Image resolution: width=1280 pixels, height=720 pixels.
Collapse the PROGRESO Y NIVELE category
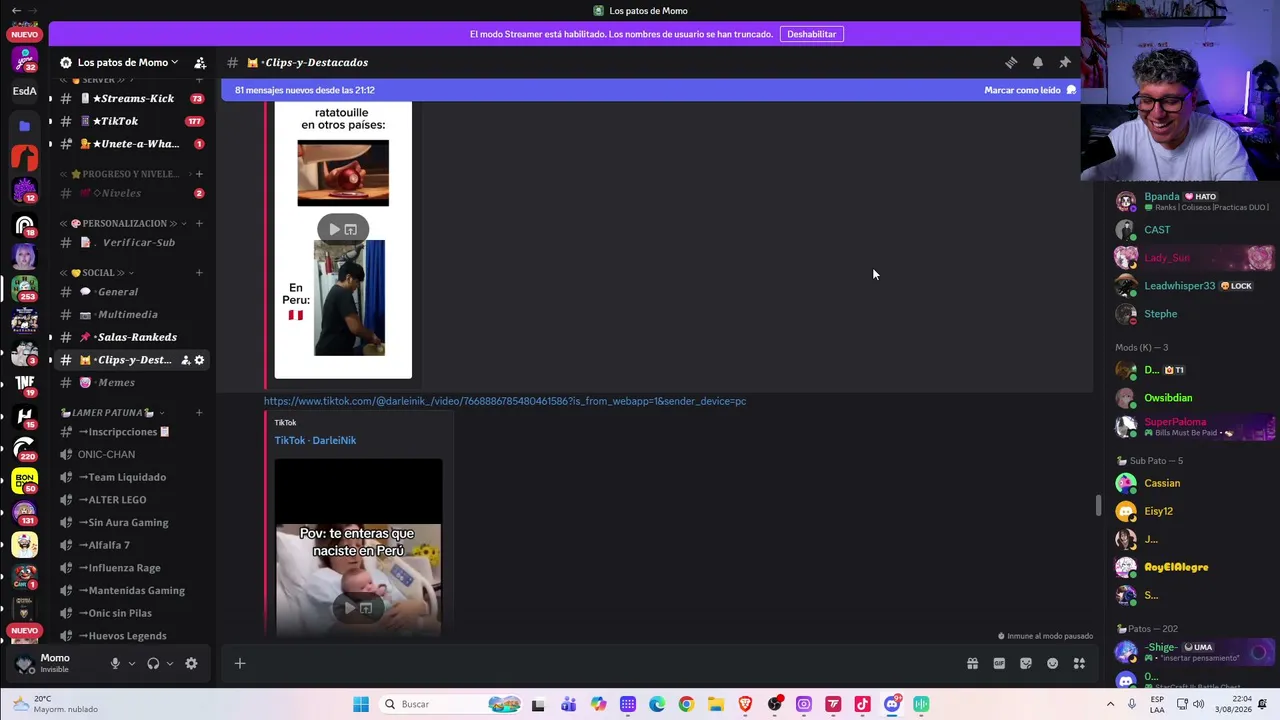[124, 174]
